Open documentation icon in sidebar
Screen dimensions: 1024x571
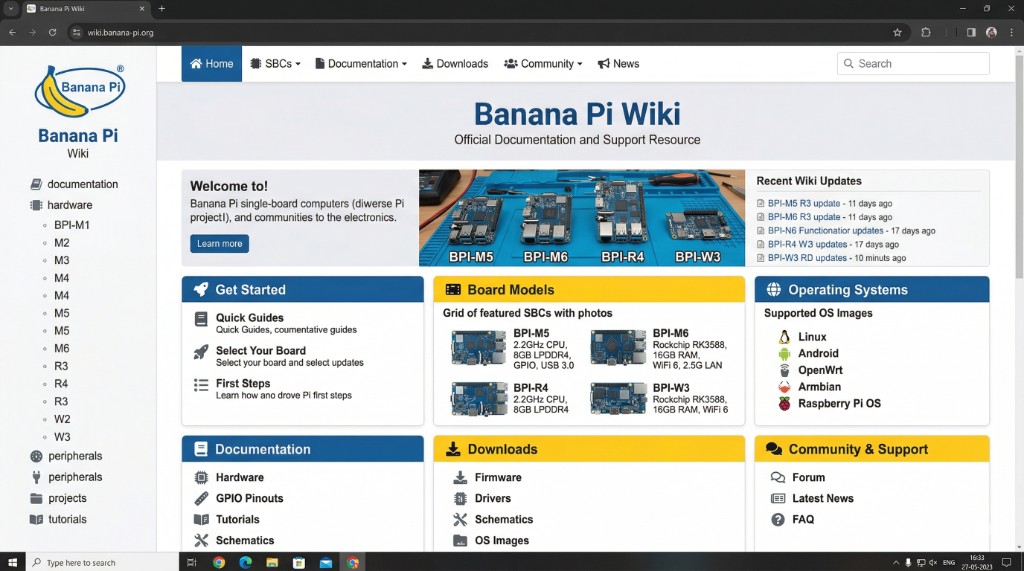pyautogui.click(x=37, y=184)
